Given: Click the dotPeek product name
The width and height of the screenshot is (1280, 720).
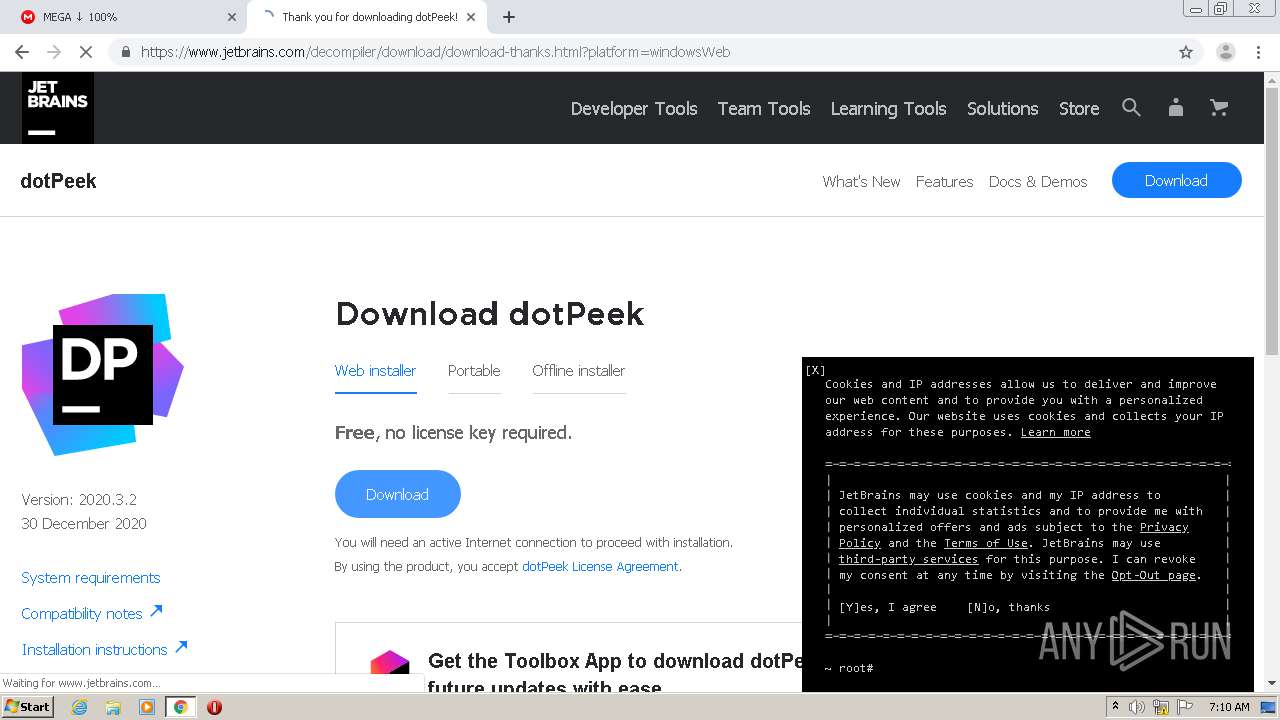Looking at the screenshot, I should [x=59, y=181].
